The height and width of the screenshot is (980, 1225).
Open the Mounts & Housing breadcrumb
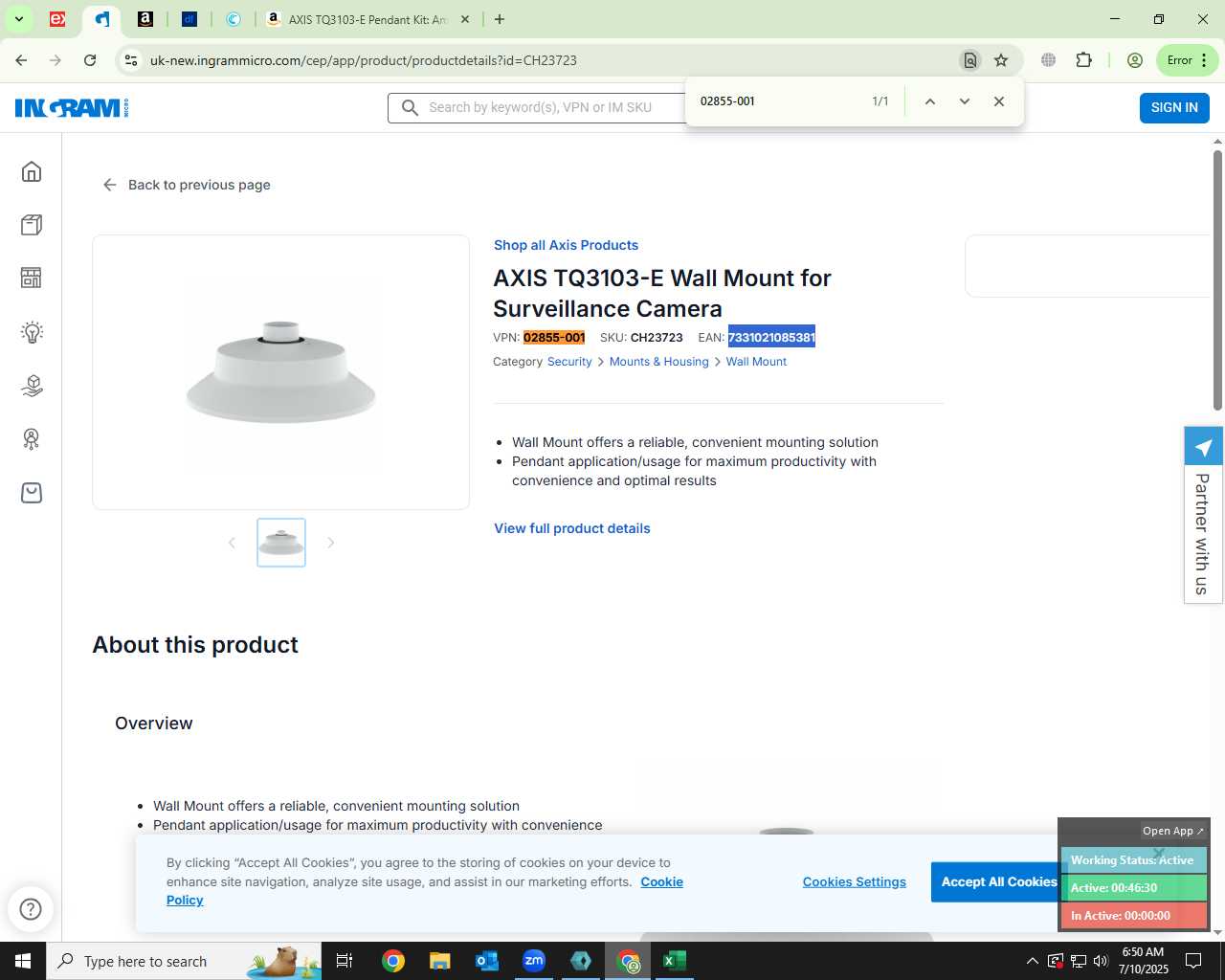click(x=659, y=362)
